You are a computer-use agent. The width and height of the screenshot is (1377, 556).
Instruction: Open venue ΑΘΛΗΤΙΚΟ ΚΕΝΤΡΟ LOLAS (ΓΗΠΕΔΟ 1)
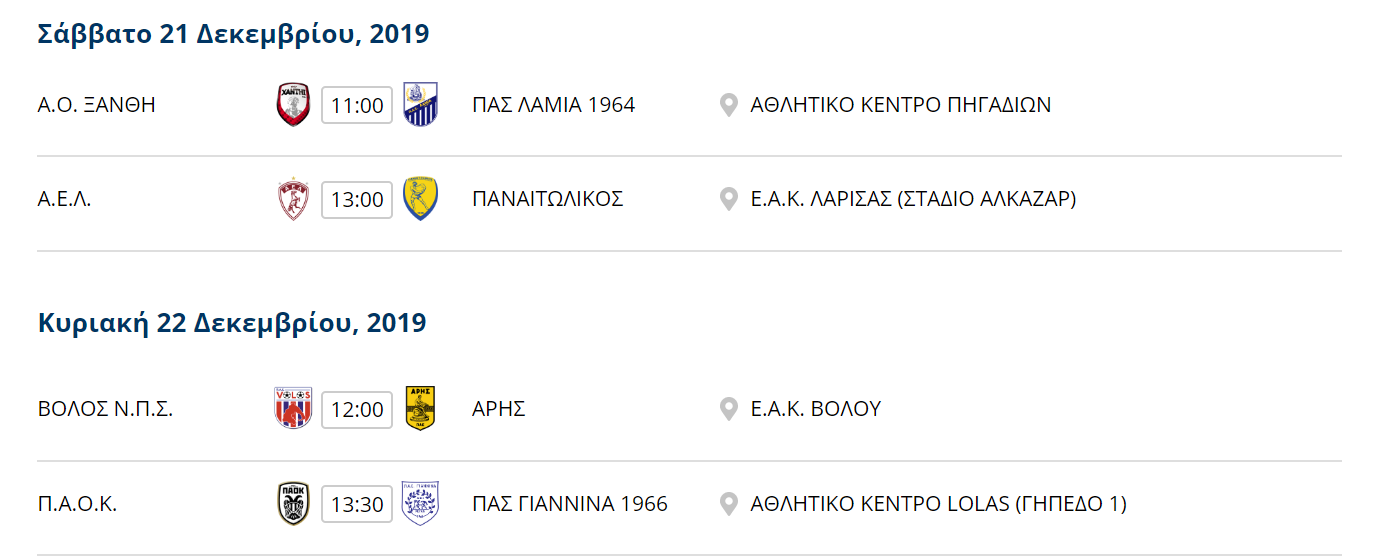pos(938,504)
